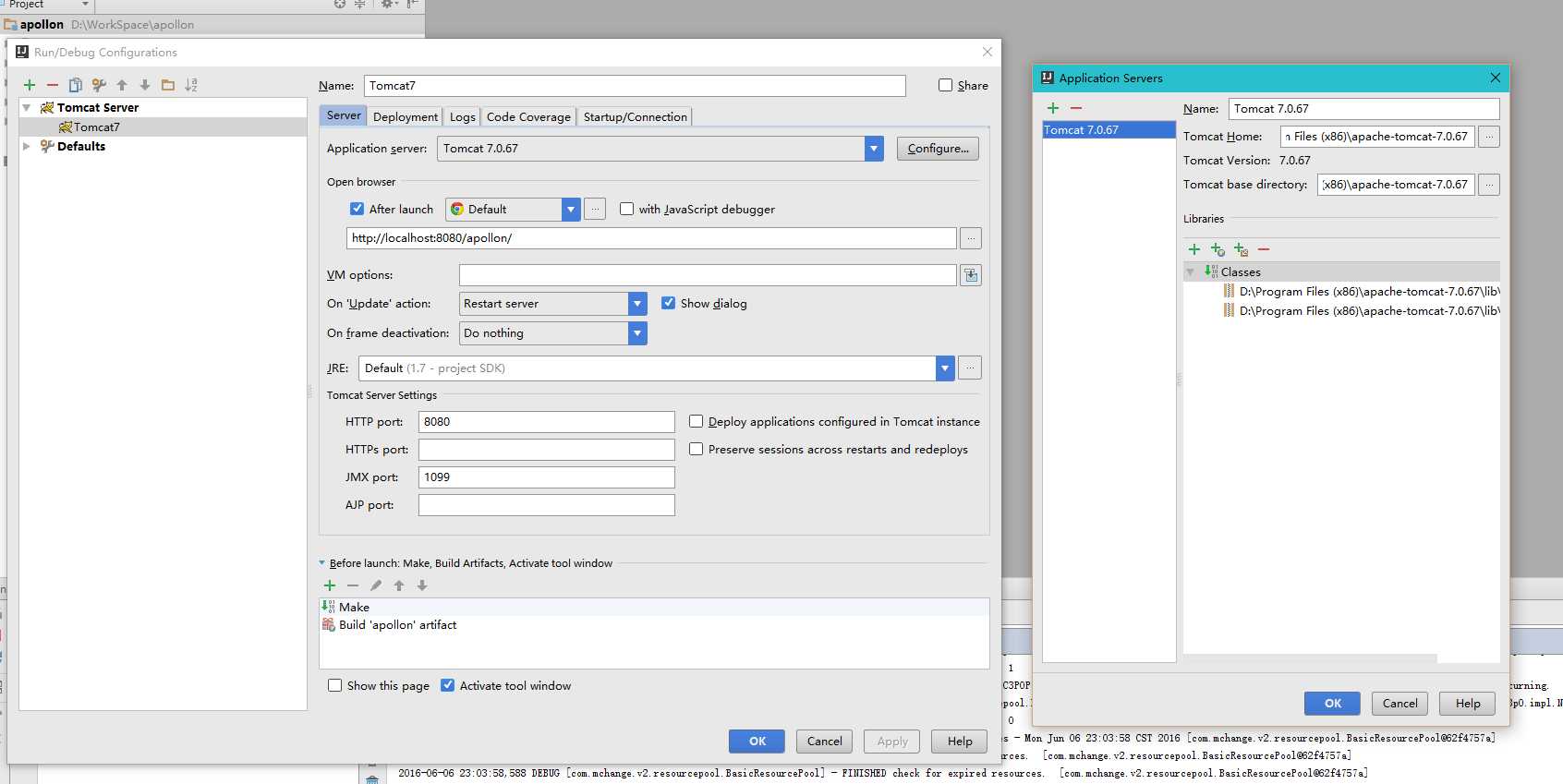The image size is (1563, 784).
Task: Remove the selected Before launch task
Action: pos(353,585)
